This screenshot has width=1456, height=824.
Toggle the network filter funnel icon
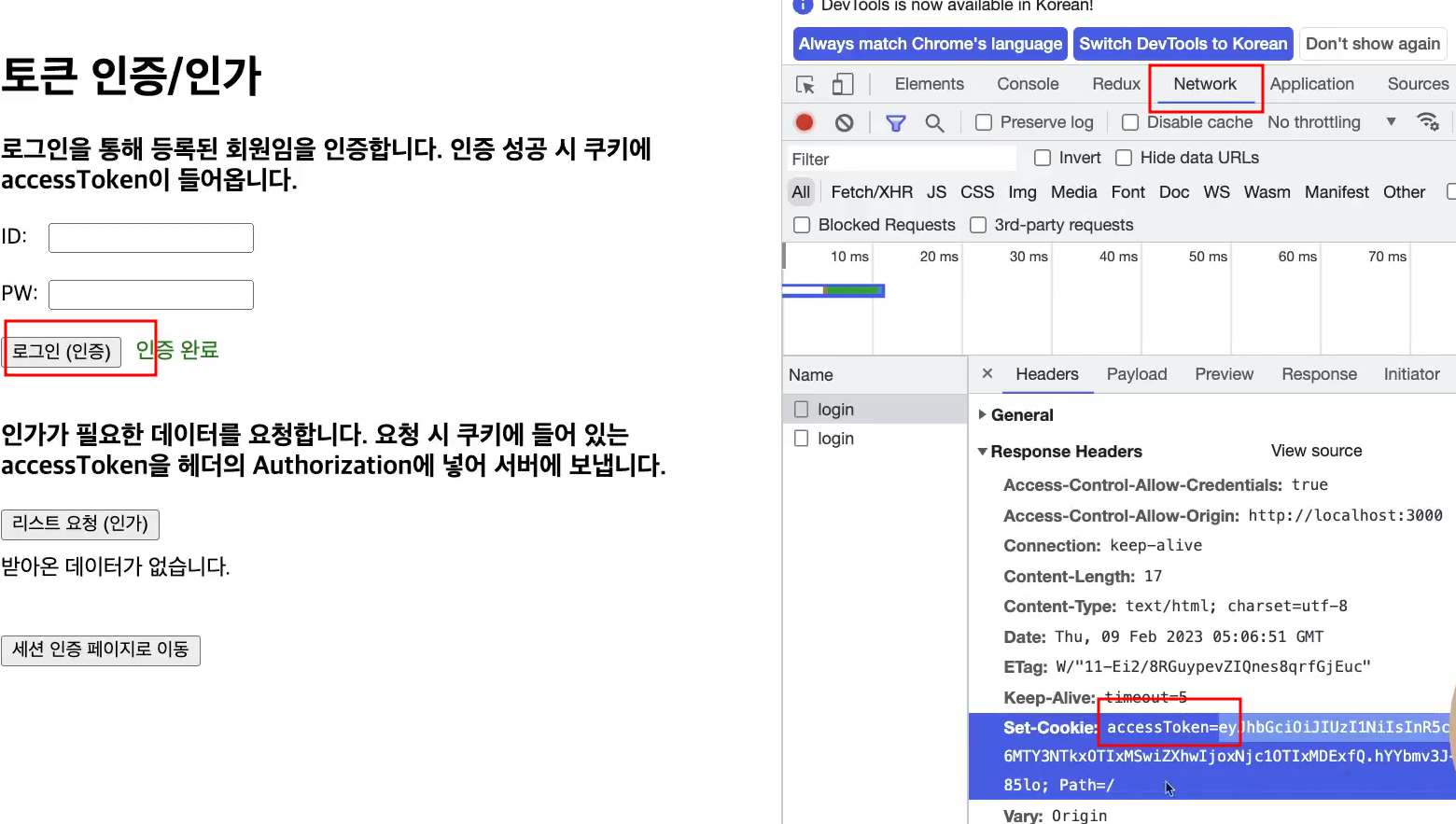tap(896, 122)
